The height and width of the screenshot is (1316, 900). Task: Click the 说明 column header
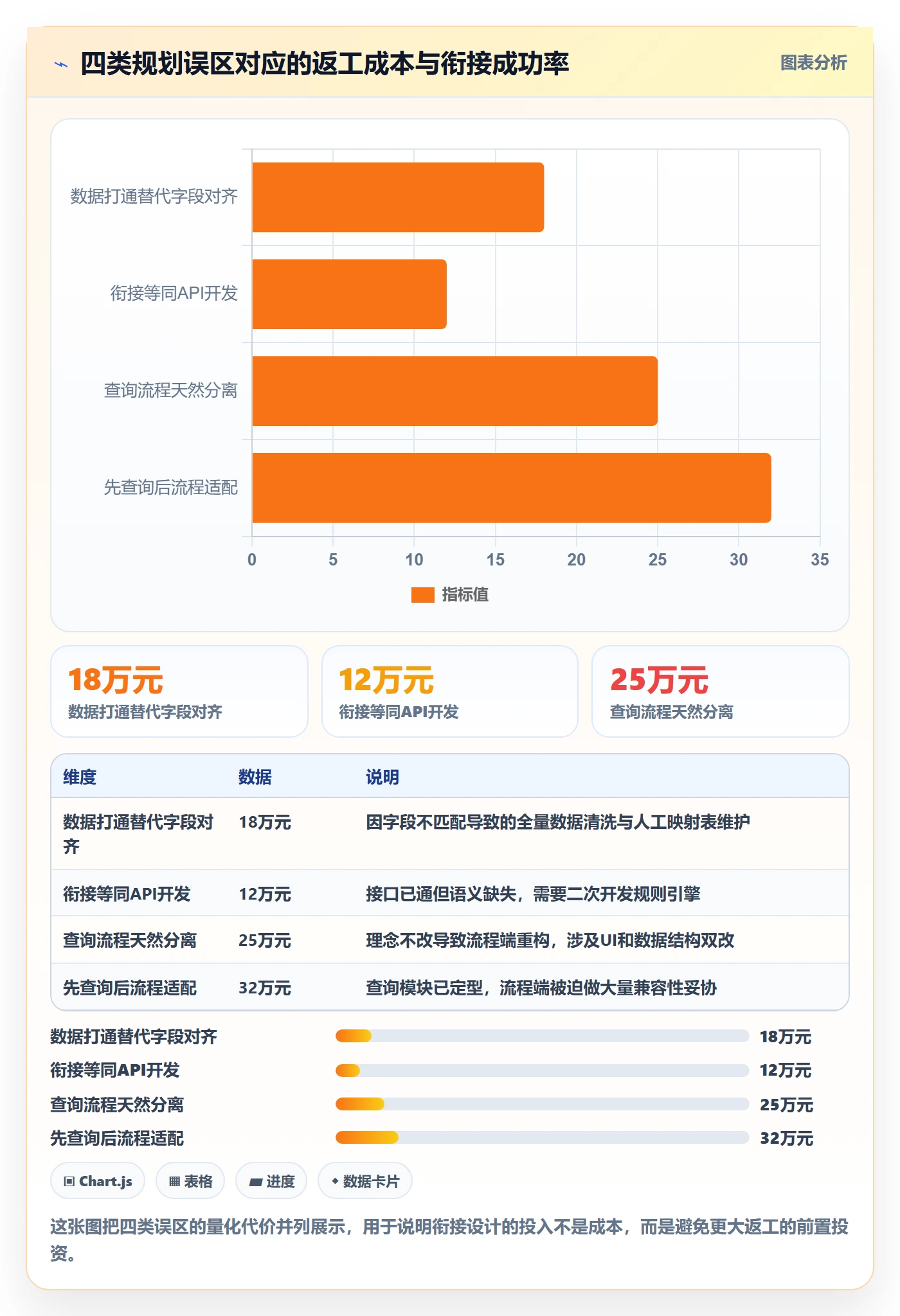382,777
